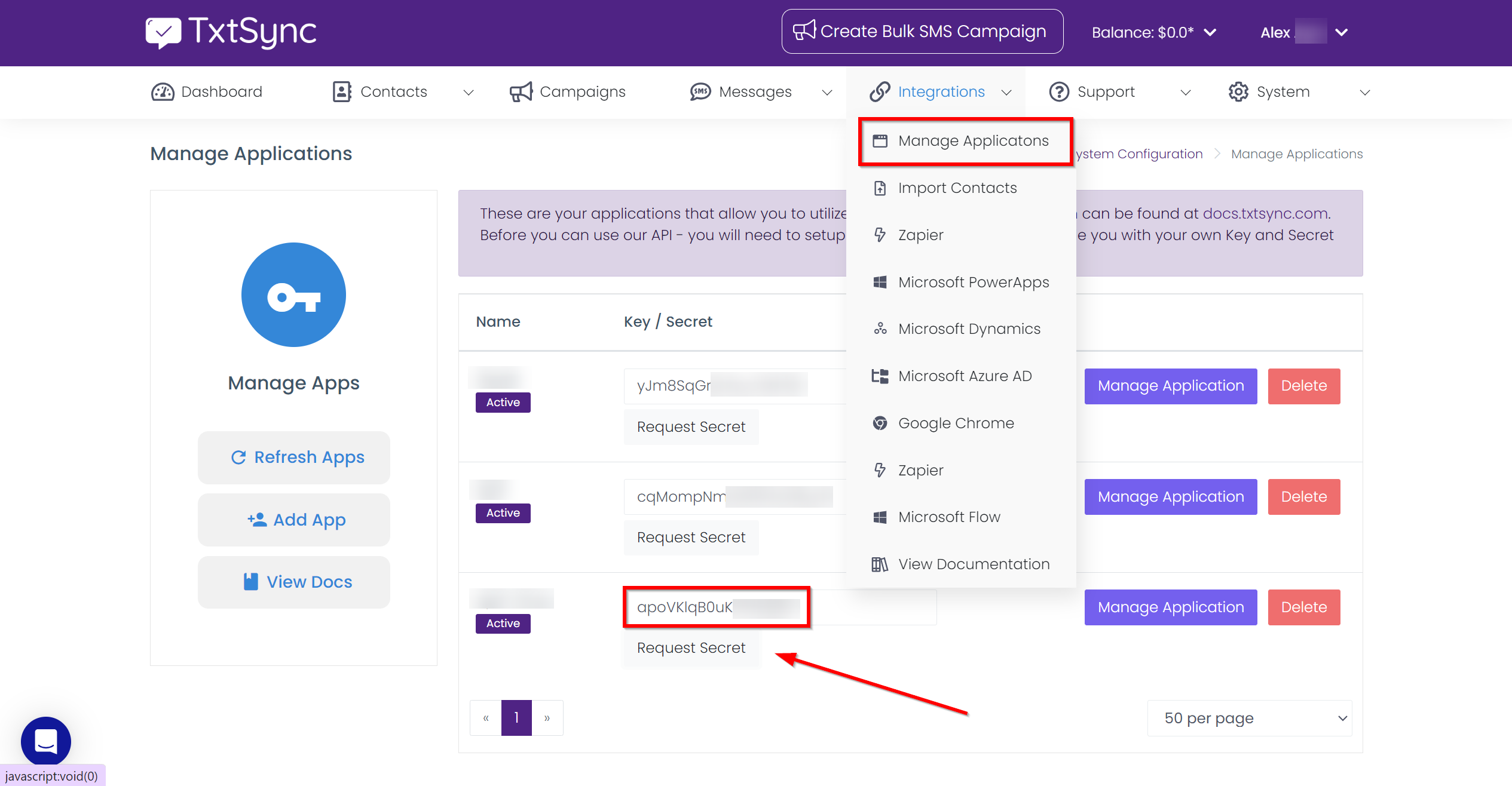Delete the yJm8SqGr application
The width and height of the screenshot is (1512, 786).
[x=1304, y=386]
